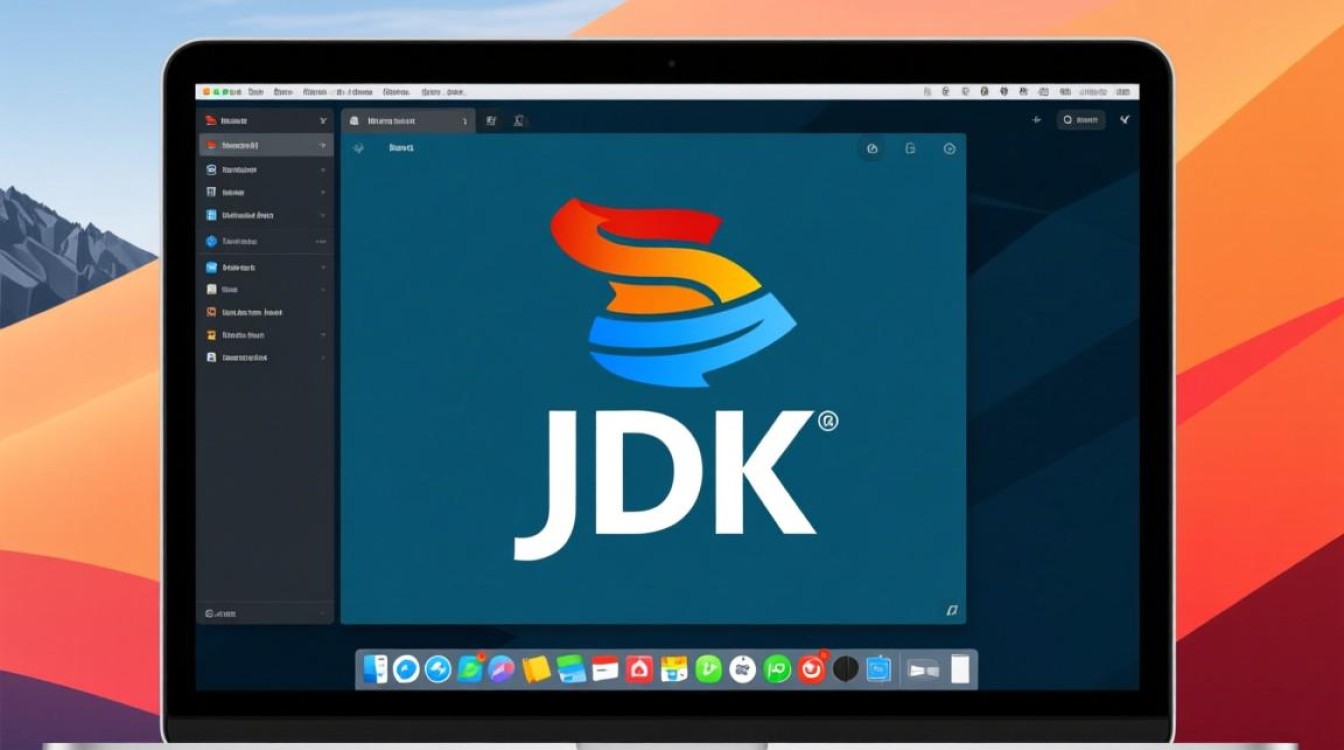Select the first tab in the tab bar

[405, 120]
